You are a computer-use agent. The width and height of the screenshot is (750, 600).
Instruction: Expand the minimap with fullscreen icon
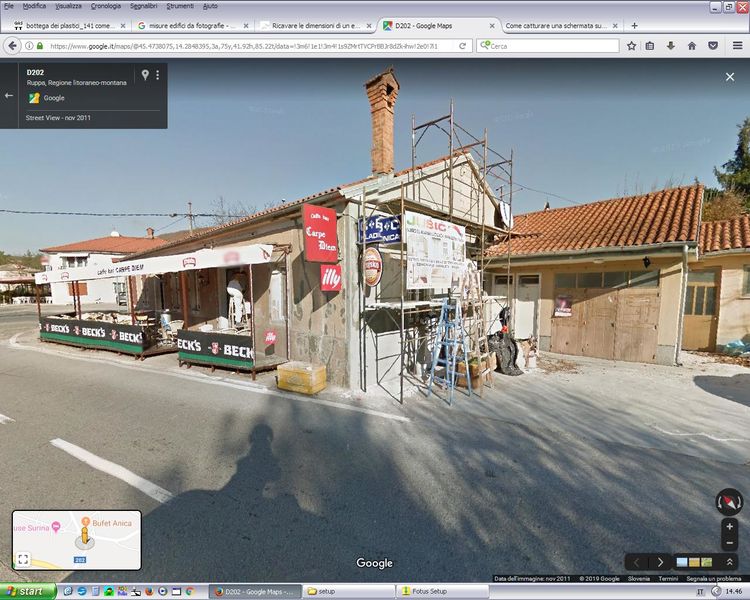tap(23, 559)
